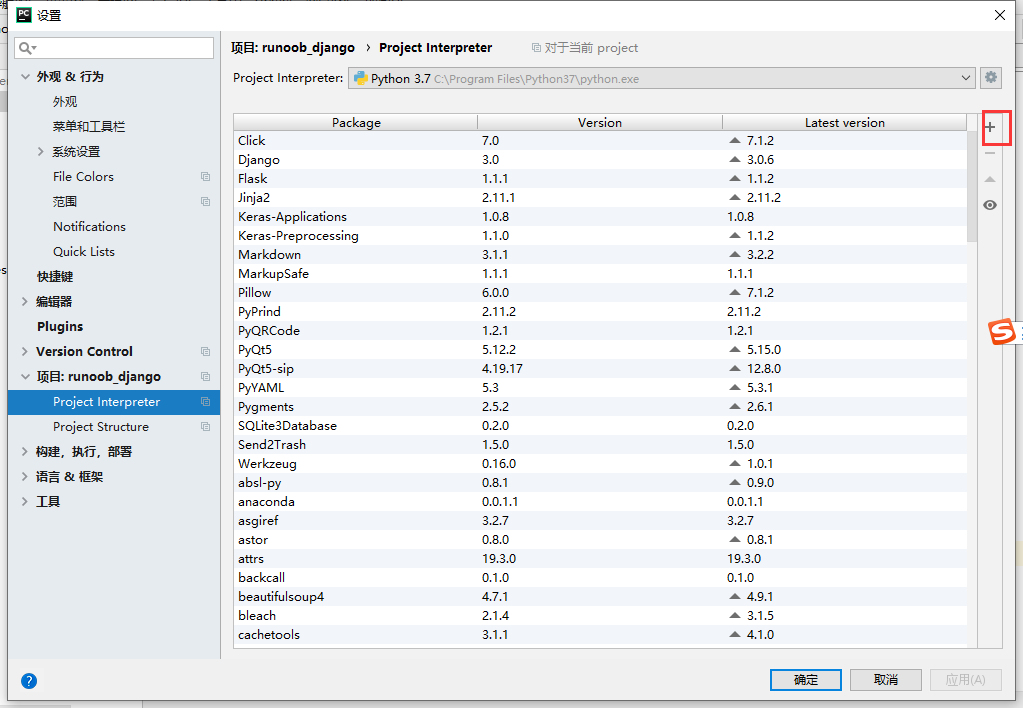This screenshot has height=708, width=1023.
Task: Click project-level icon next to File Colors
Action: point(206,177)
